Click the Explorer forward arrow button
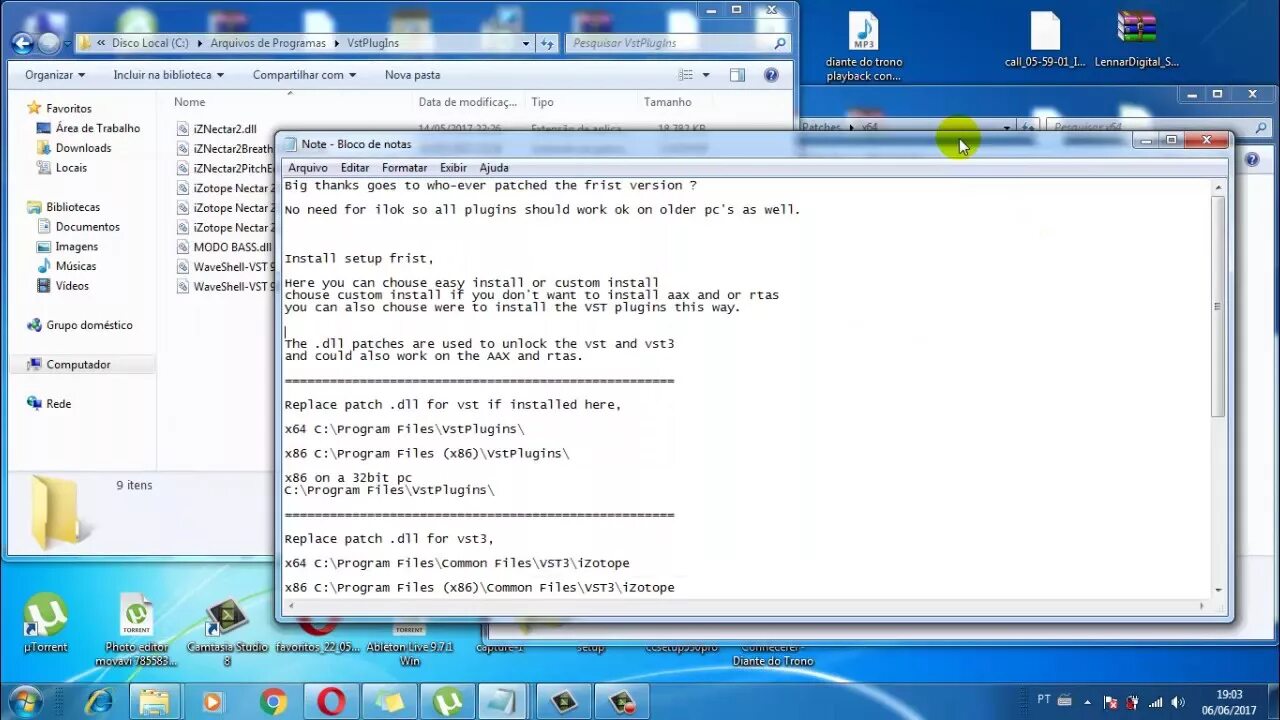 tap(48, 43)
